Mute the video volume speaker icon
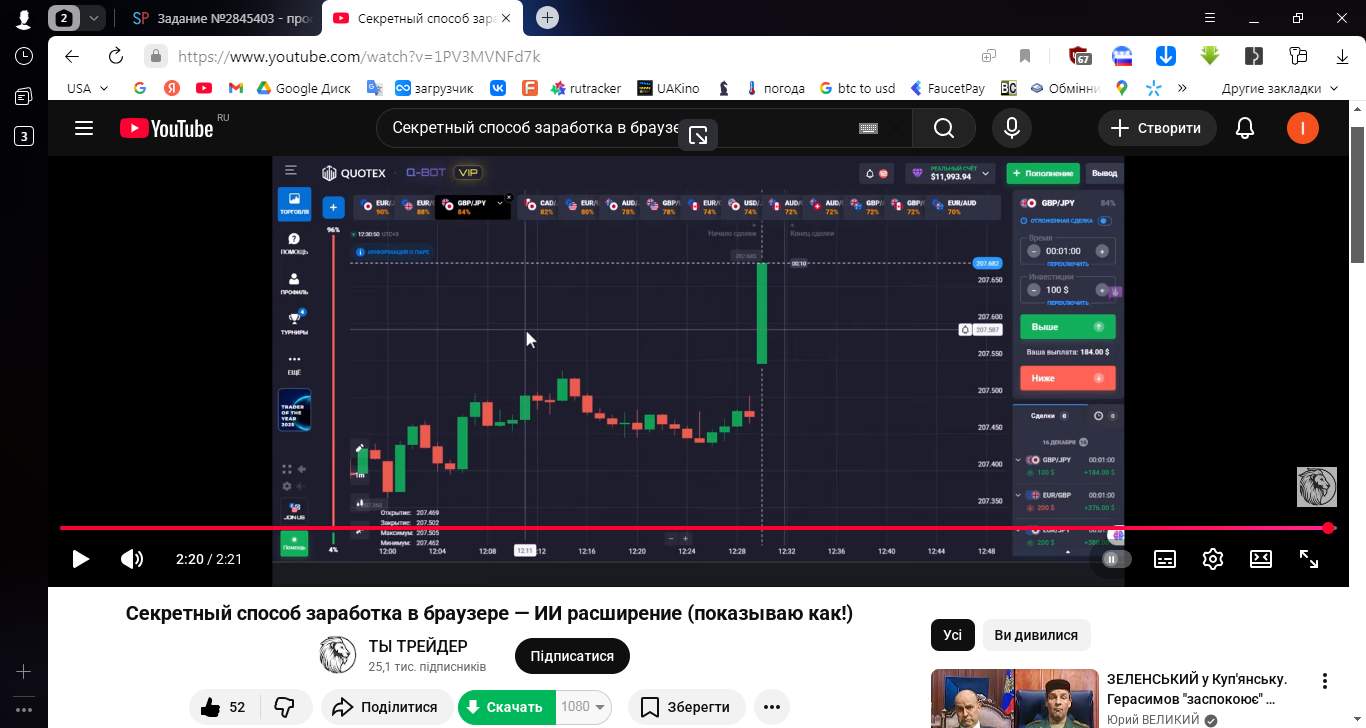The width and height of the screenshot is (1366, 728). pos(132,559)
